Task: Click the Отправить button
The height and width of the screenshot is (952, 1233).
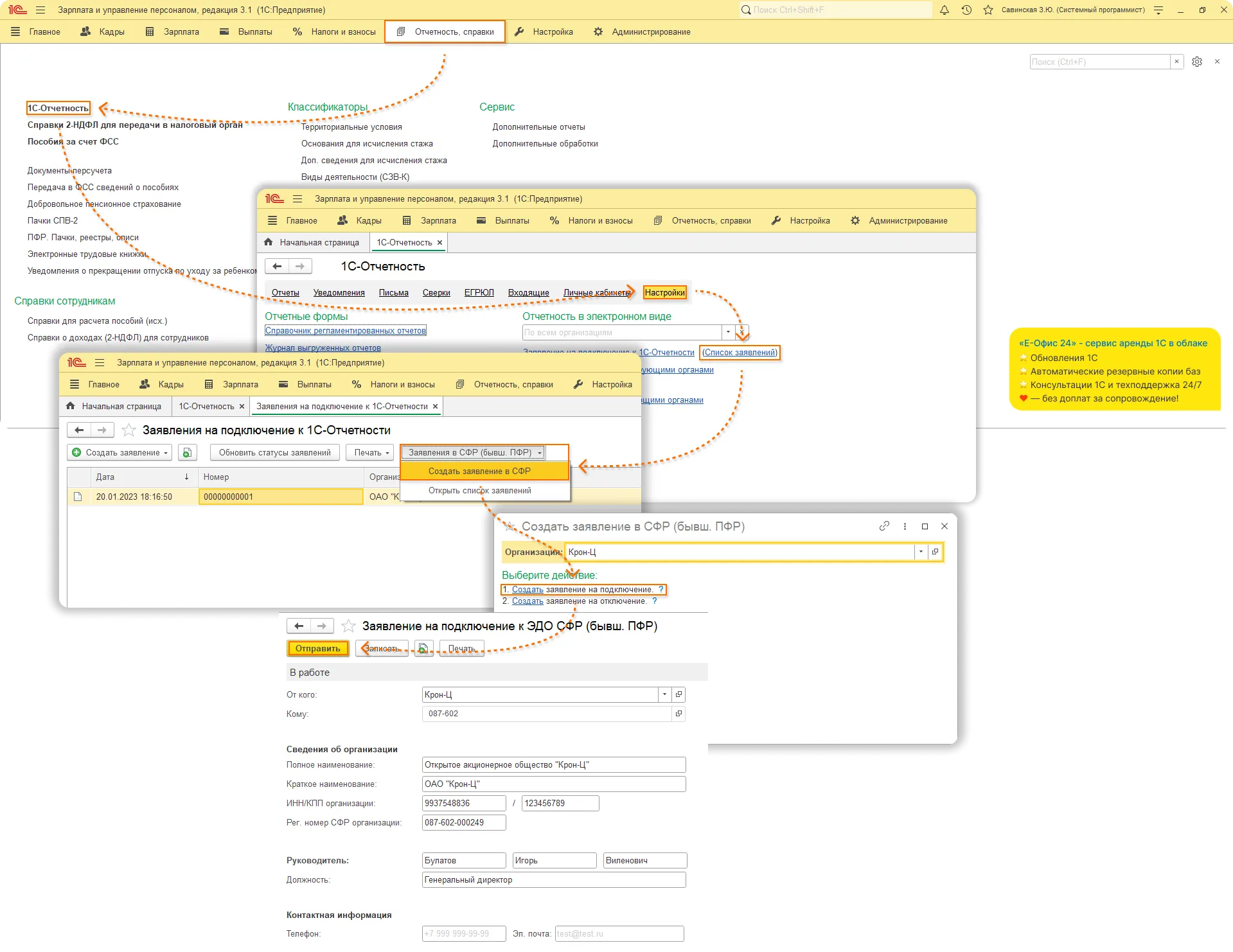Action: pos(317,649)
